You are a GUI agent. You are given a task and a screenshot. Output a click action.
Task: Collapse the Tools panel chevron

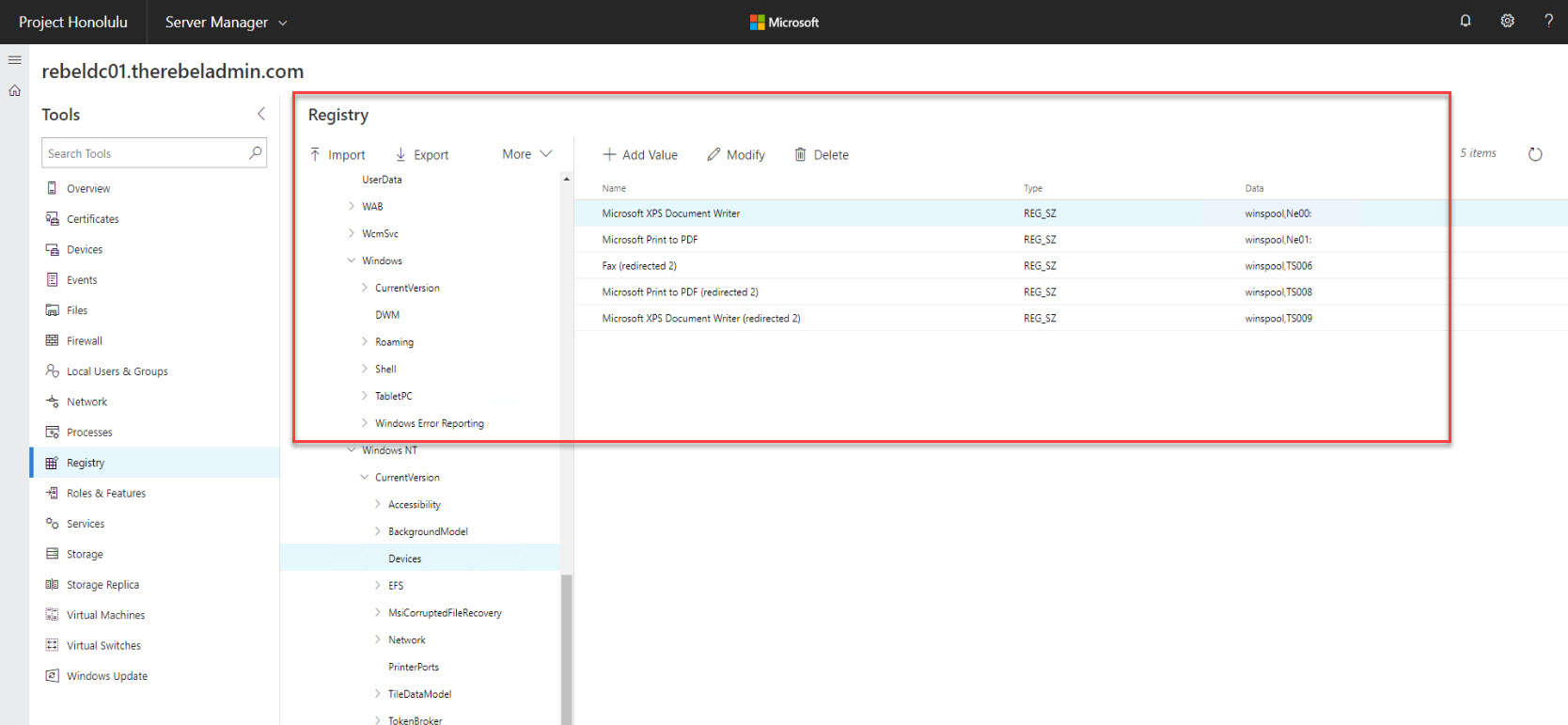(261, 114)
